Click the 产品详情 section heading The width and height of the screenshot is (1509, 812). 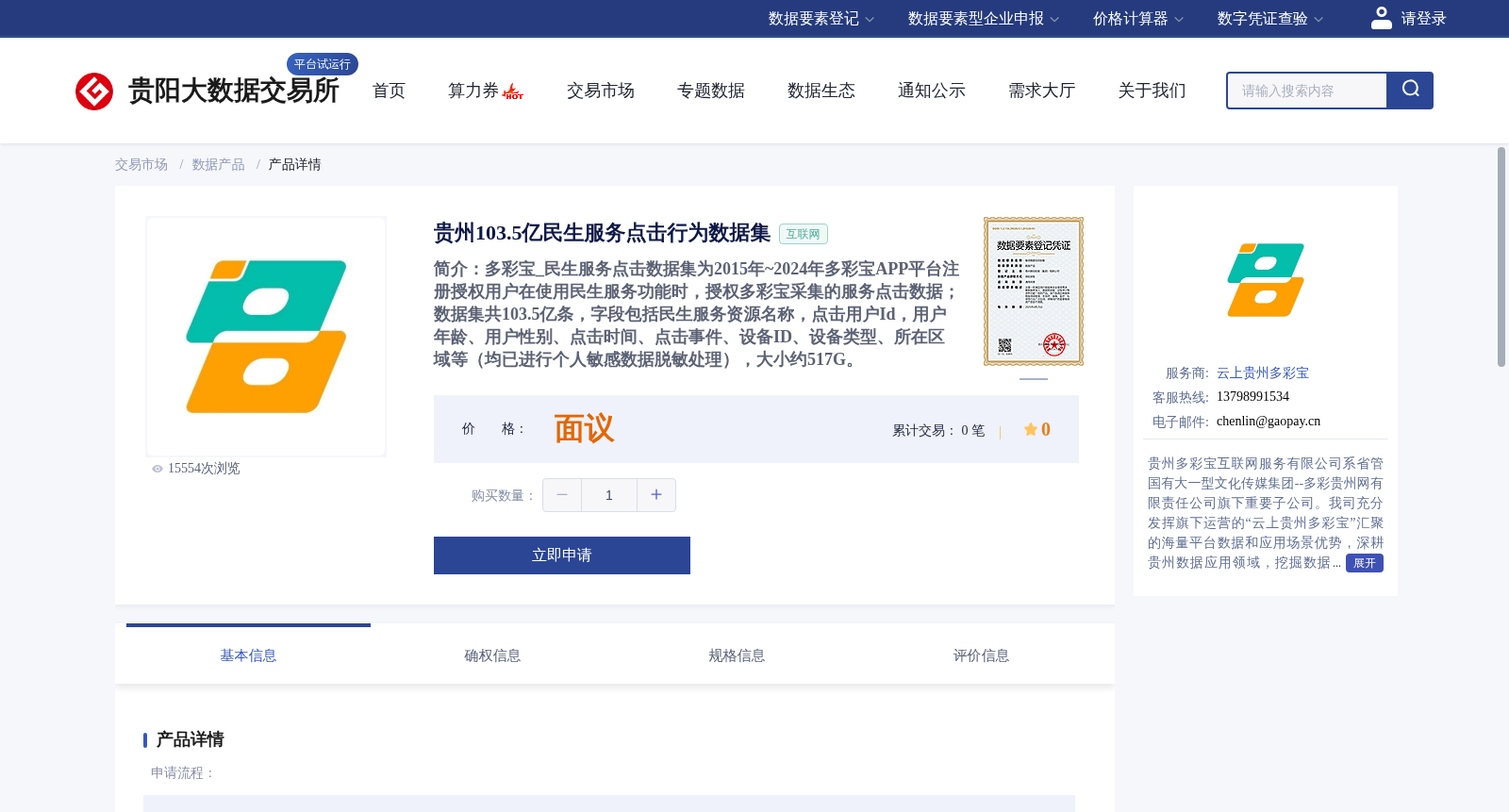point(190,739)
